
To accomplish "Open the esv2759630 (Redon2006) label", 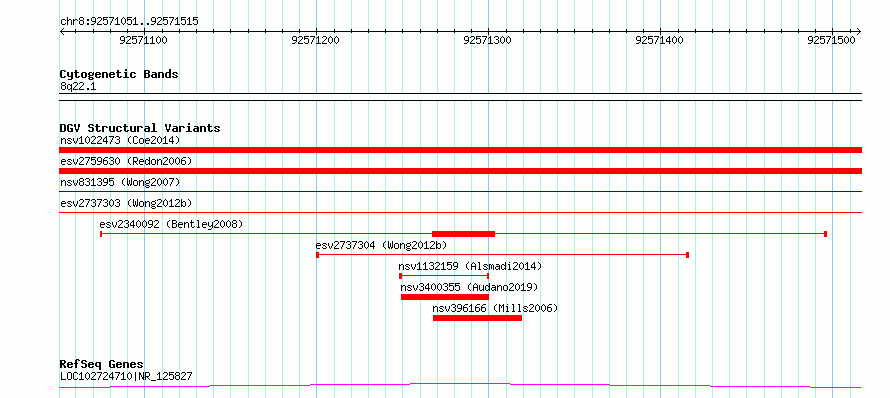I will coord(126,161).
